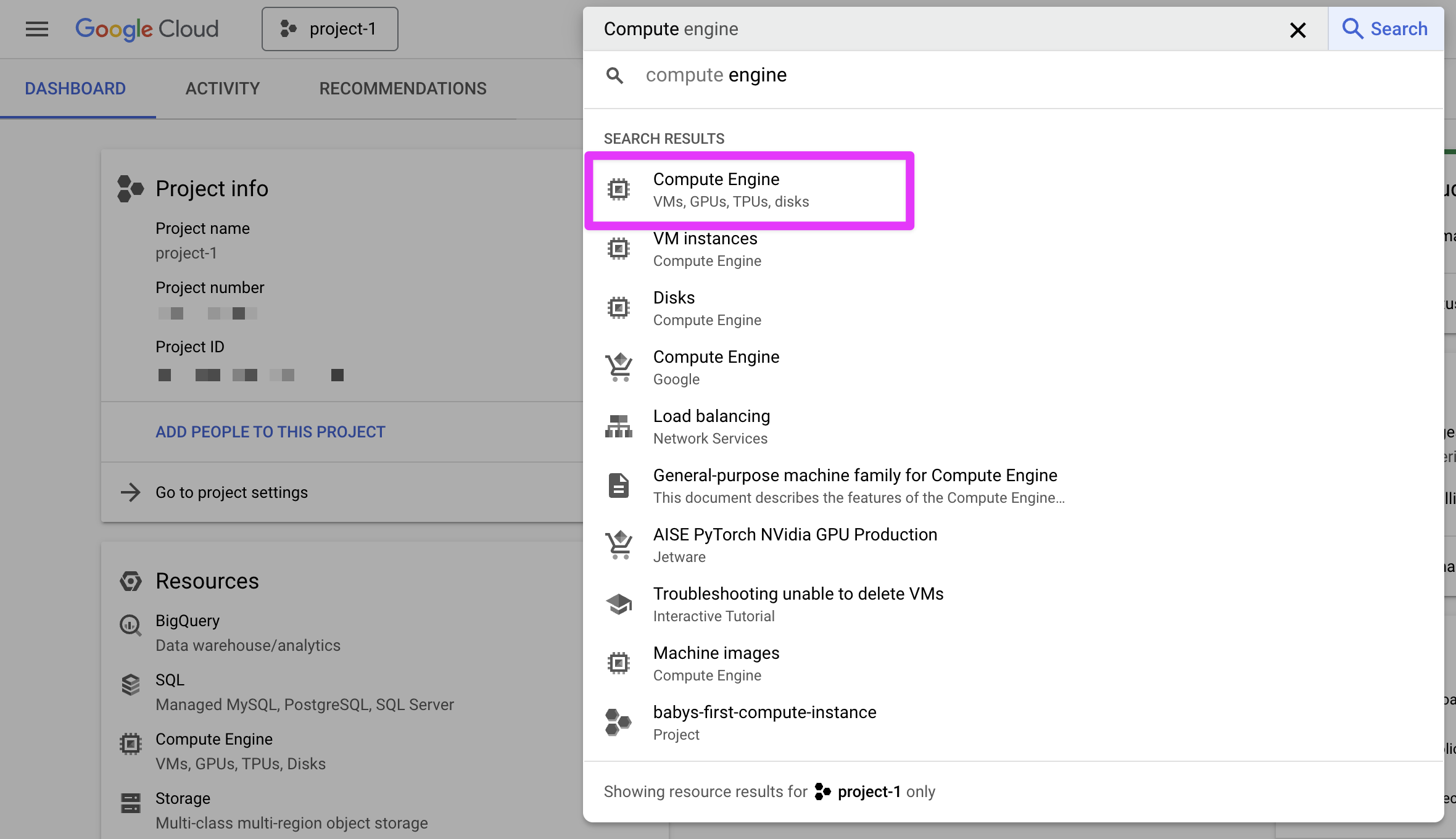Viewport: 1456px width, 839px height.
Task: Open the VM instances search result
Action: click(705, 249)
